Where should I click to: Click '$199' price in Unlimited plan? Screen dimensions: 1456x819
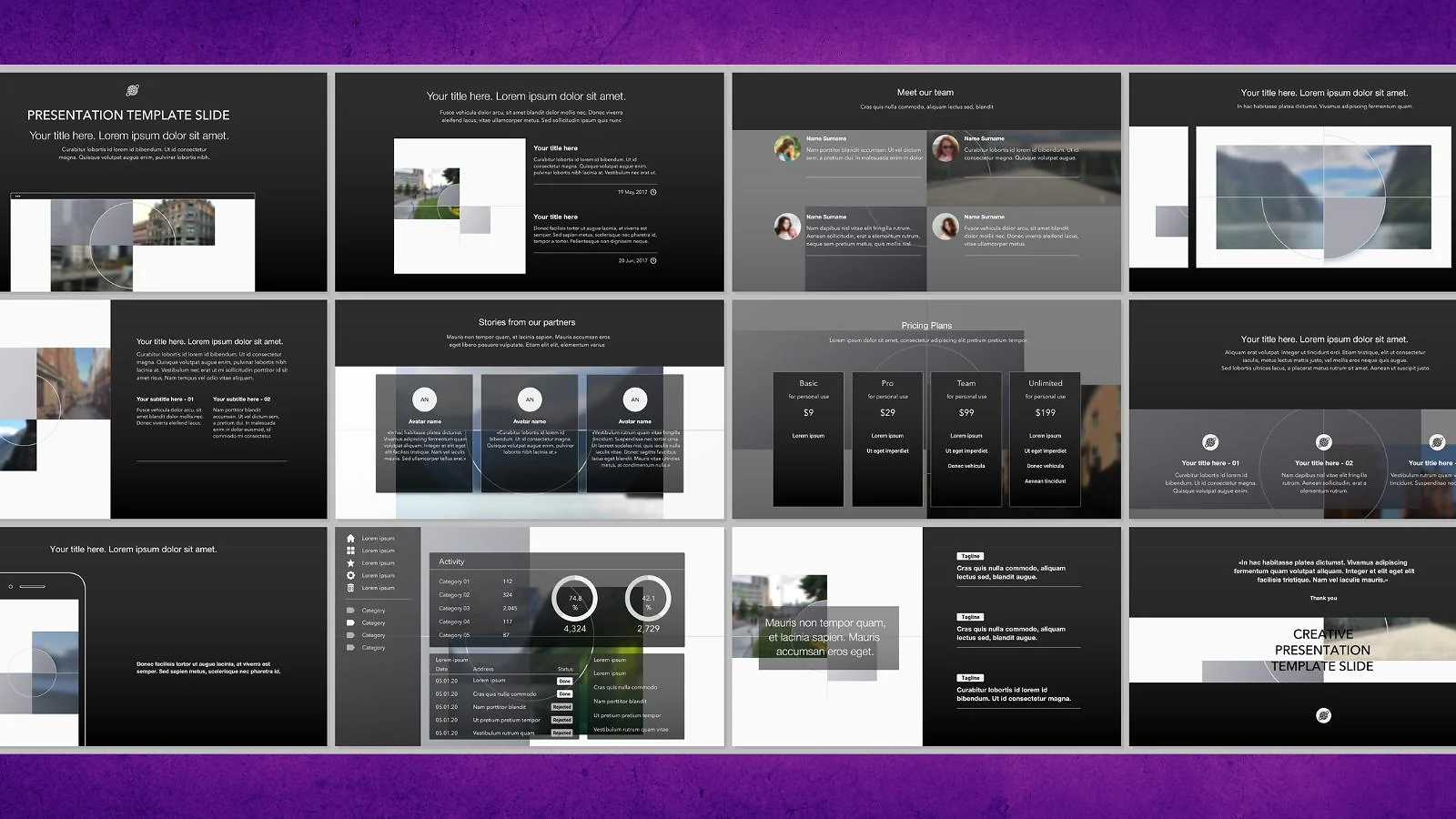click(x=1046, y=412)
